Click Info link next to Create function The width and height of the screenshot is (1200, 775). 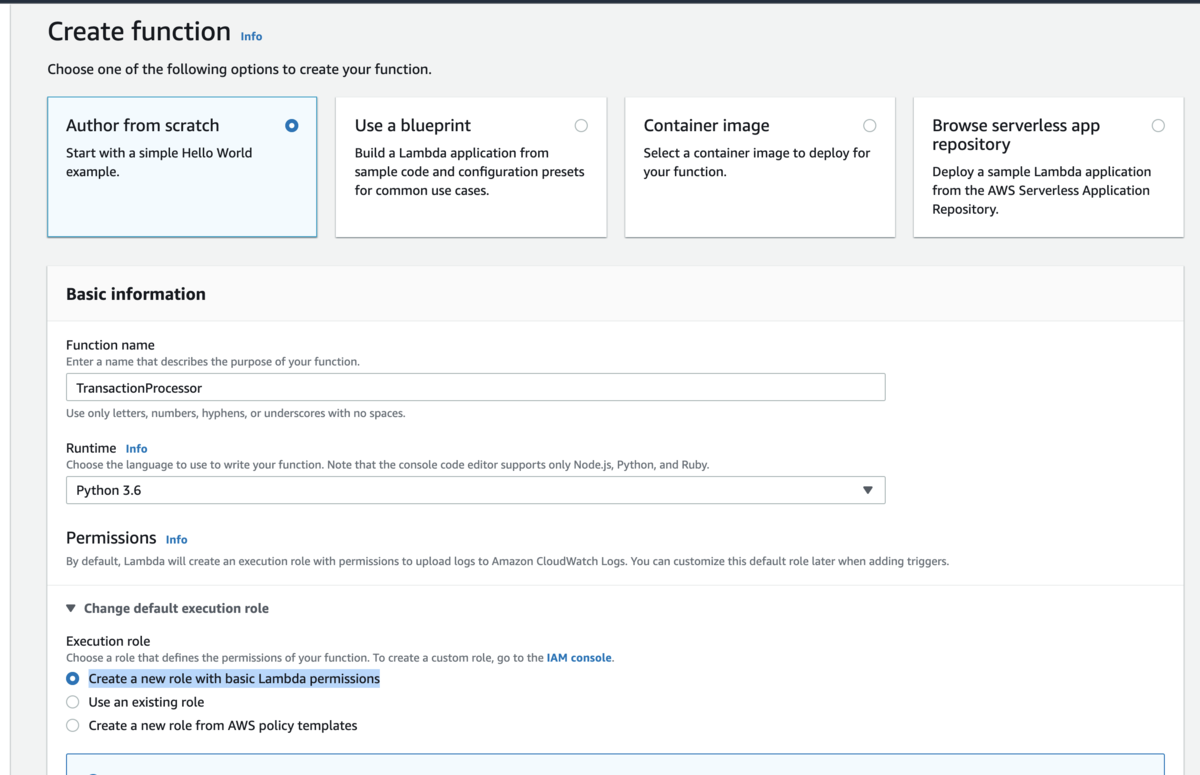coord(251,36)
